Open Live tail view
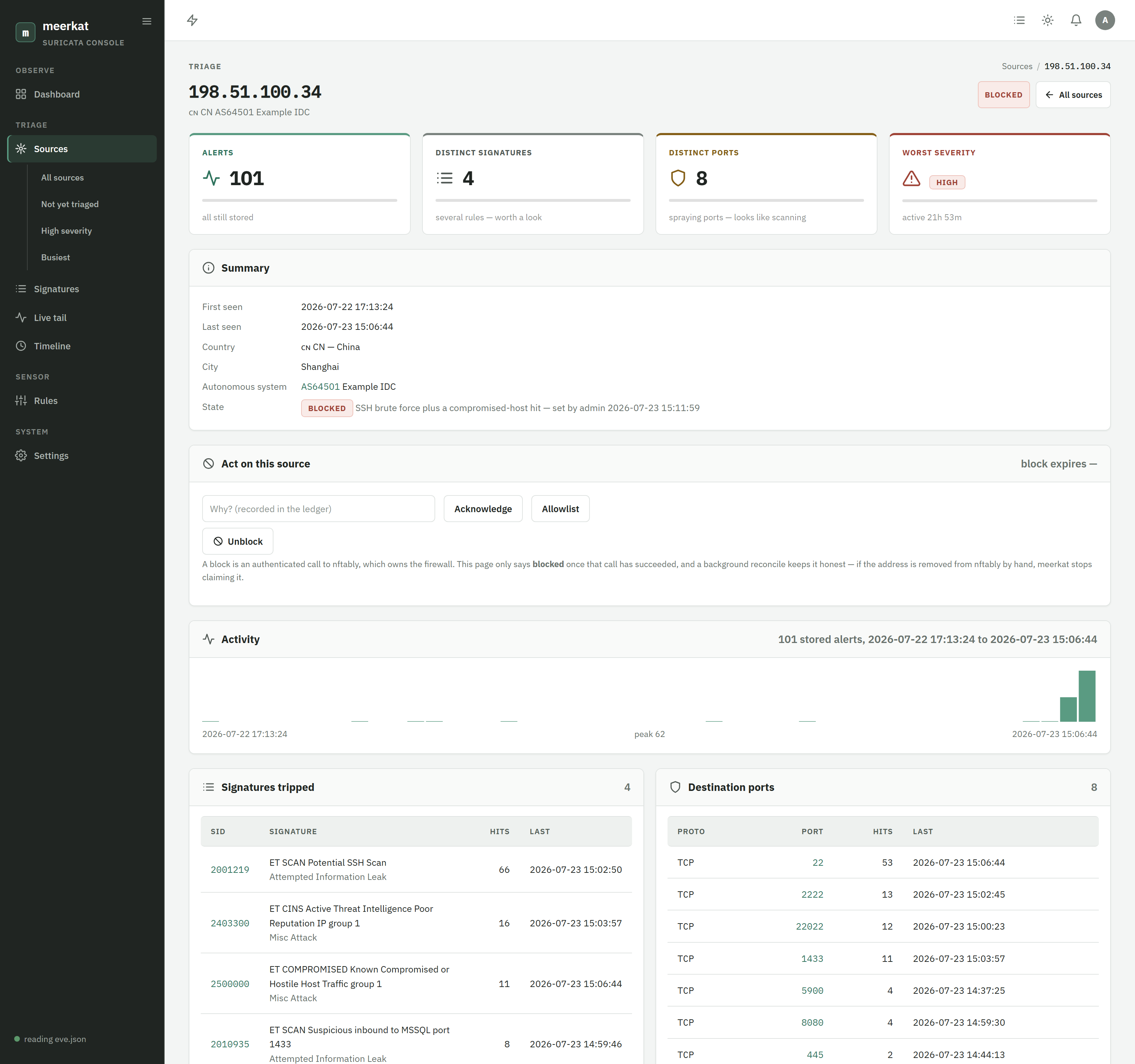 click(x=82, y=317)
